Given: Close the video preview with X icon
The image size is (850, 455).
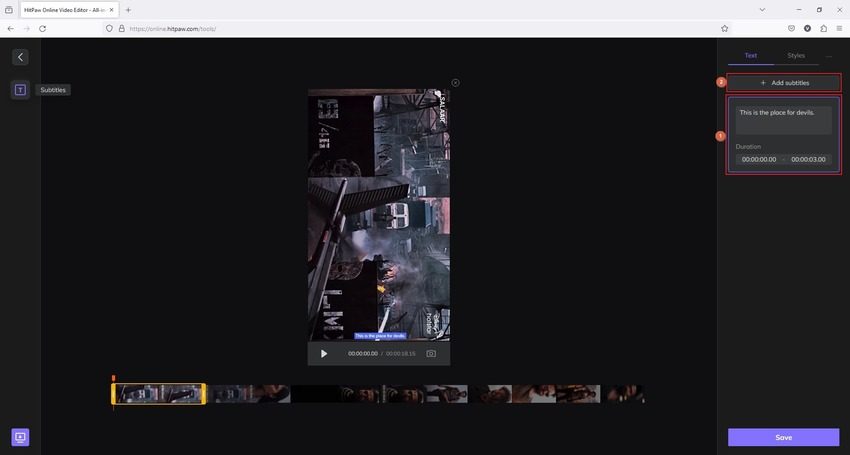Looking at the screenshot, I should [455, 83].
